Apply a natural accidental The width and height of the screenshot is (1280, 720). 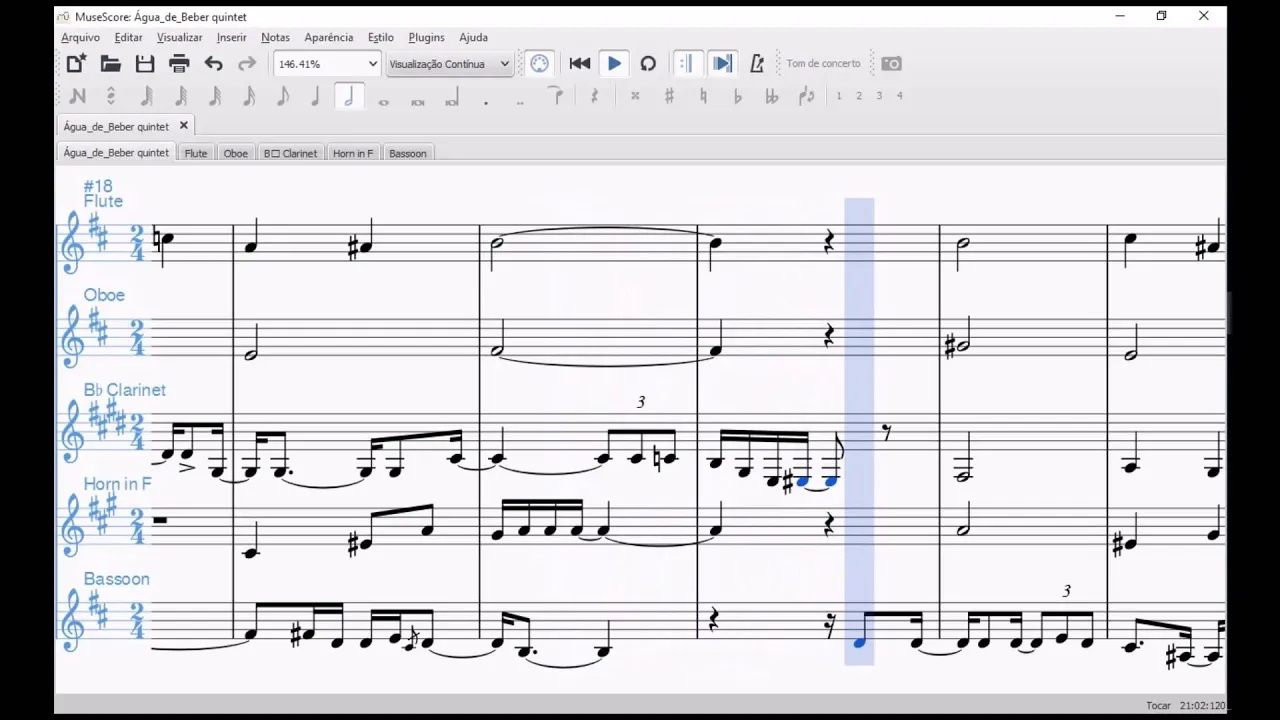[703, 96]
